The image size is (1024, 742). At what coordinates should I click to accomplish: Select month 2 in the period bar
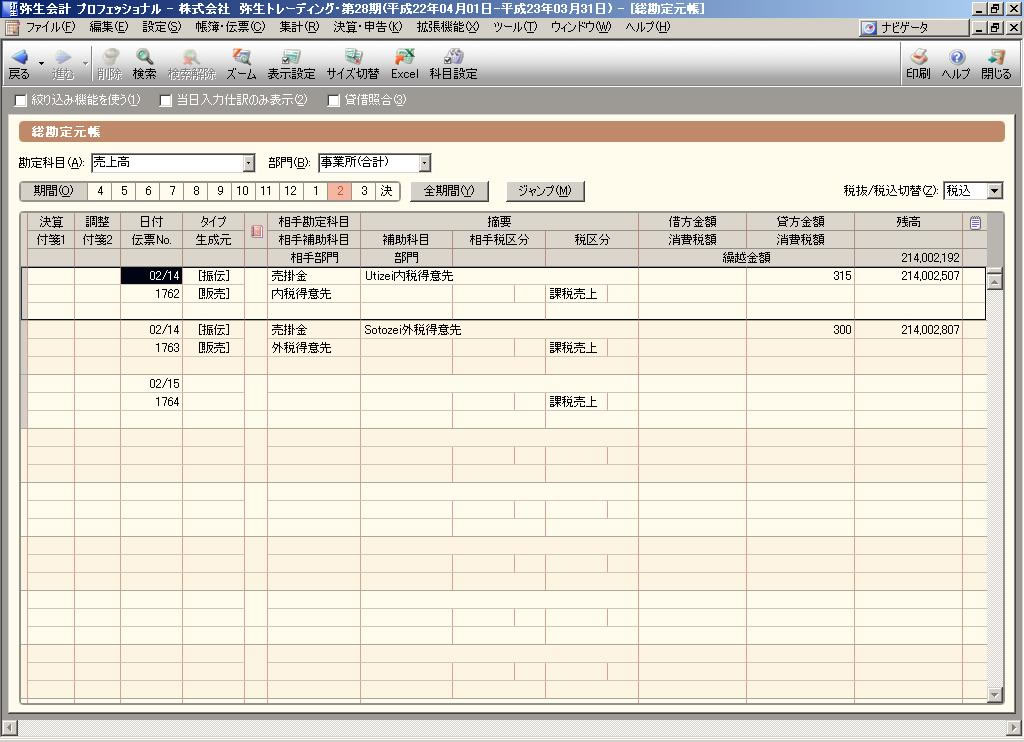pos(340,191)
